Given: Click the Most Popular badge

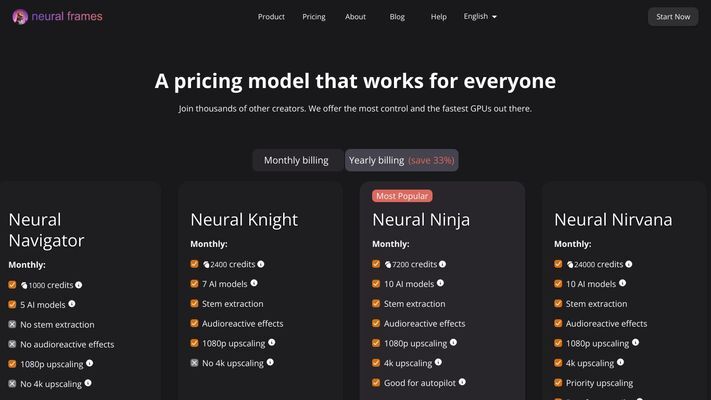Looking at the screenshot, I should click(x=402, y=196).
